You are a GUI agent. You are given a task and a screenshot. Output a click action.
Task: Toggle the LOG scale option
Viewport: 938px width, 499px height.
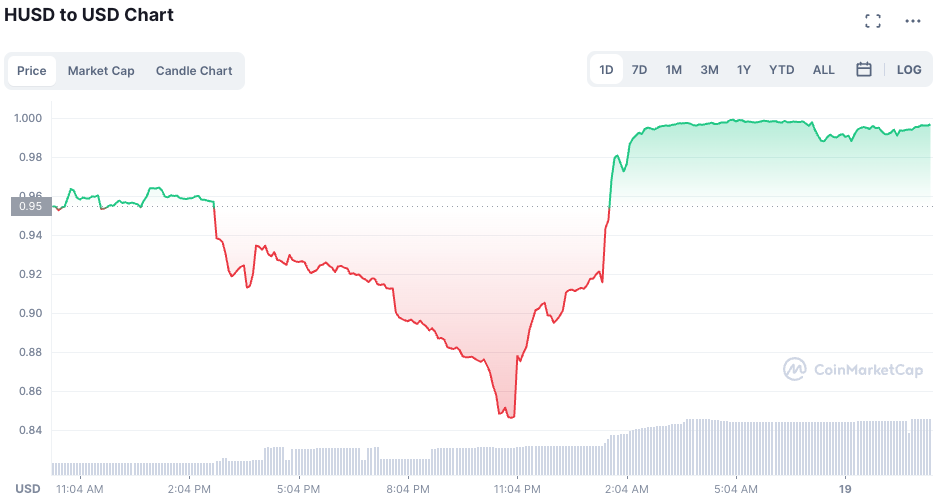coord(909,70)
